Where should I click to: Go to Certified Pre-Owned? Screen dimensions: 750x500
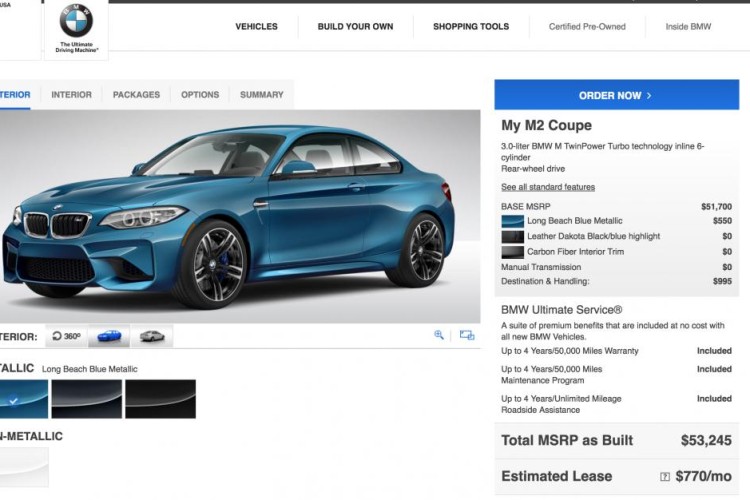coord(587,27)
